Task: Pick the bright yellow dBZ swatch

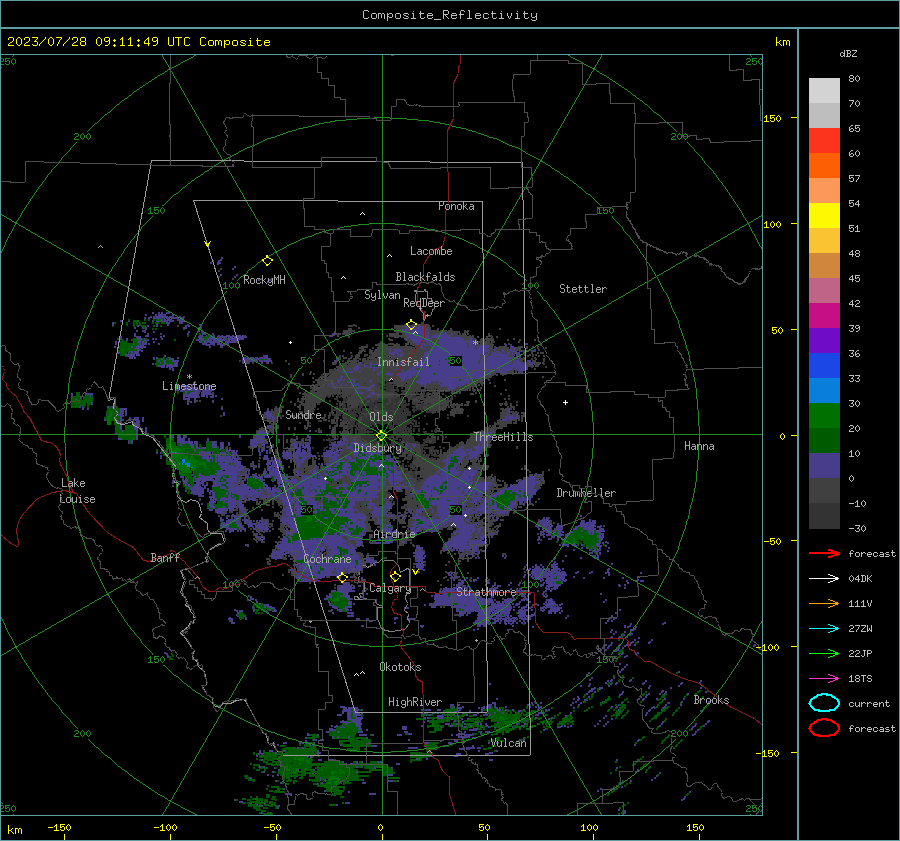Action: pos(824,215)
